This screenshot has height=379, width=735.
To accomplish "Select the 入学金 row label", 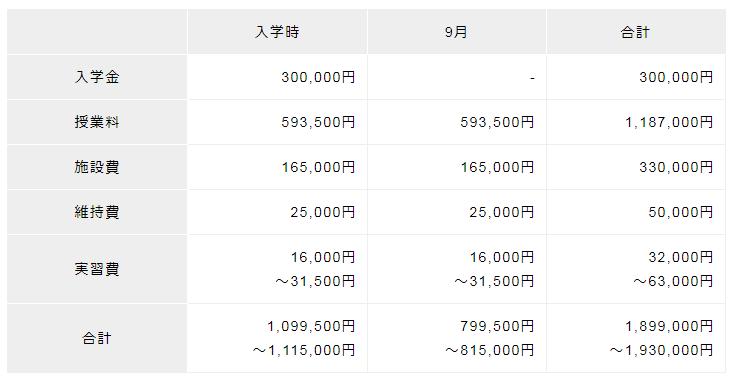I will pyautogui.click(x=97, y=77).
